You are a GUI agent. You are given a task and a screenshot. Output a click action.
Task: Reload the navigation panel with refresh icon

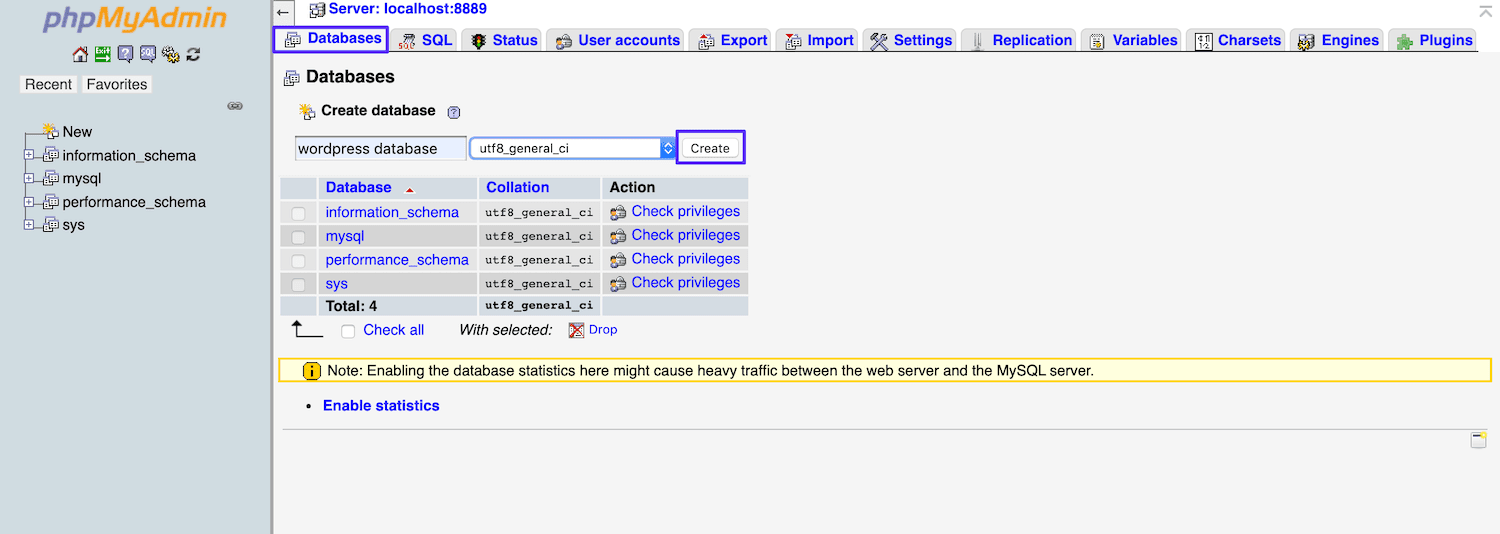tap(193, 54)
